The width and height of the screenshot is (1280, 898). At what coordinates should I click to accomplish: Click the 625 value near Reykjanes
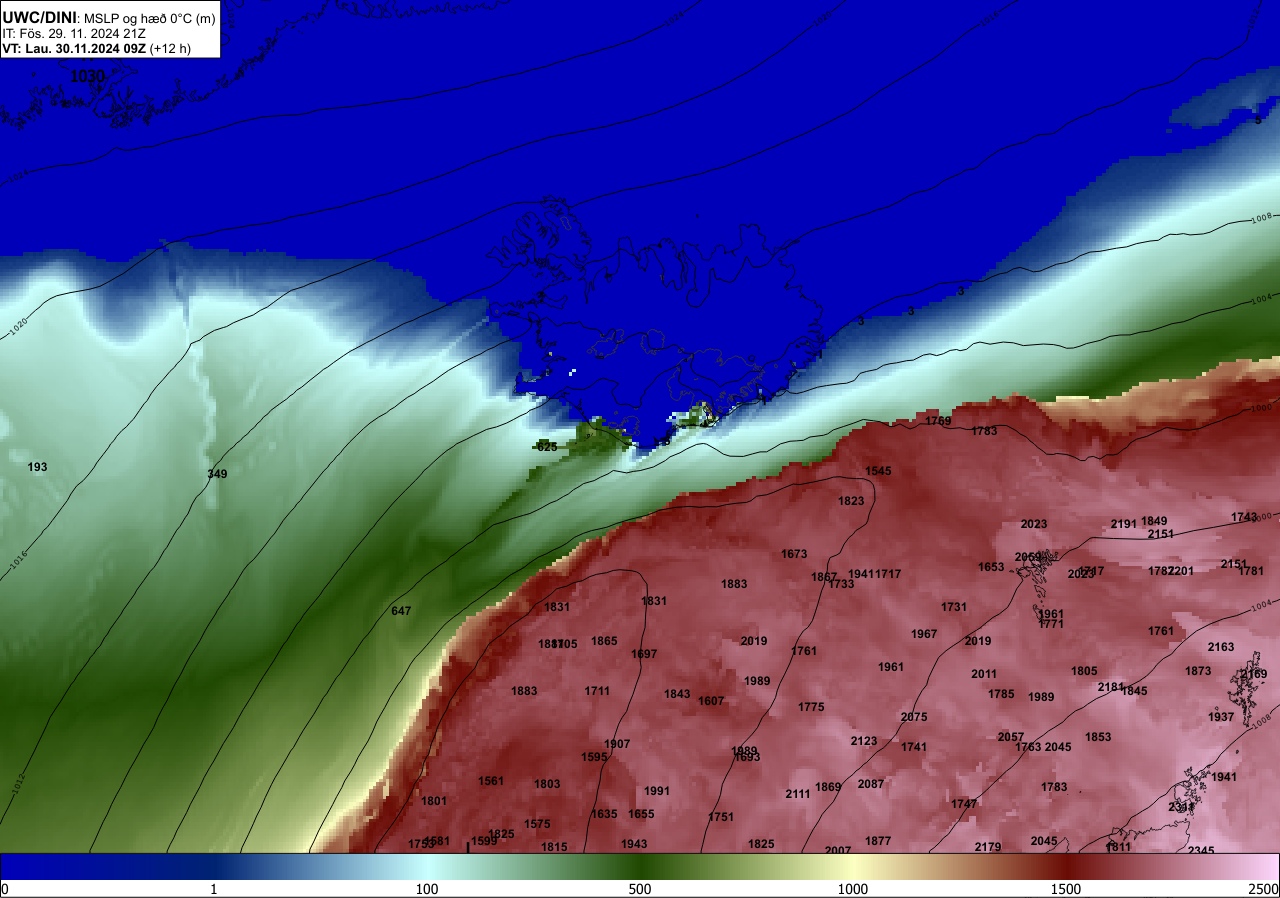point(547,447)
